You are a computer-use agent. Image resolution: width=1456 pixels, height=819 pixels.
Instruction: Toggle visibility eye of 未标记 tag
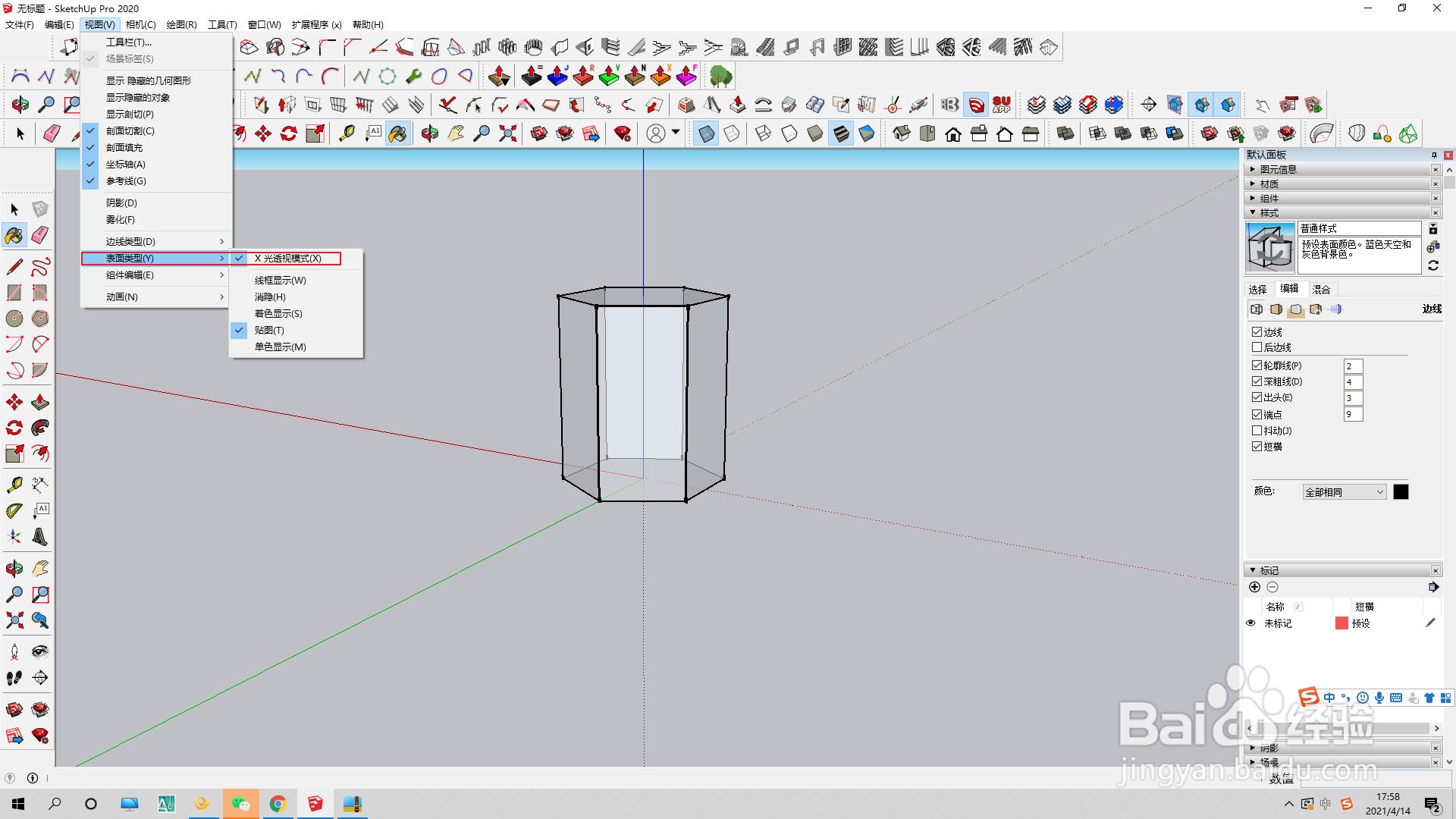1250,623
